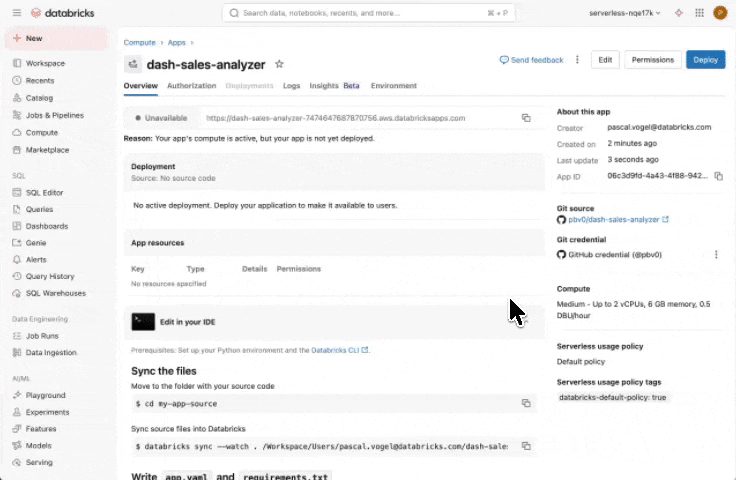736x480 pixels.
Task: Open the serverless-nqe17k workspace dropdown
Action: (x=625, y=13)
